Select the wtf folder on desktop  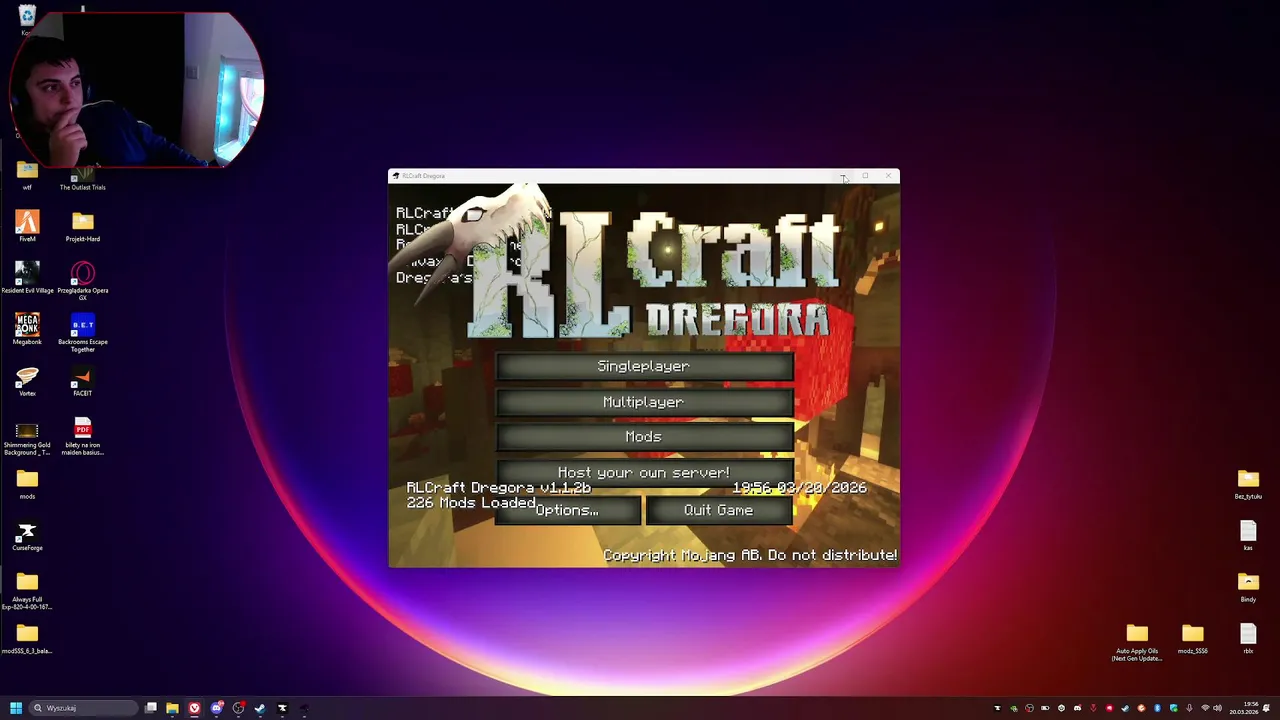(27, 175)
